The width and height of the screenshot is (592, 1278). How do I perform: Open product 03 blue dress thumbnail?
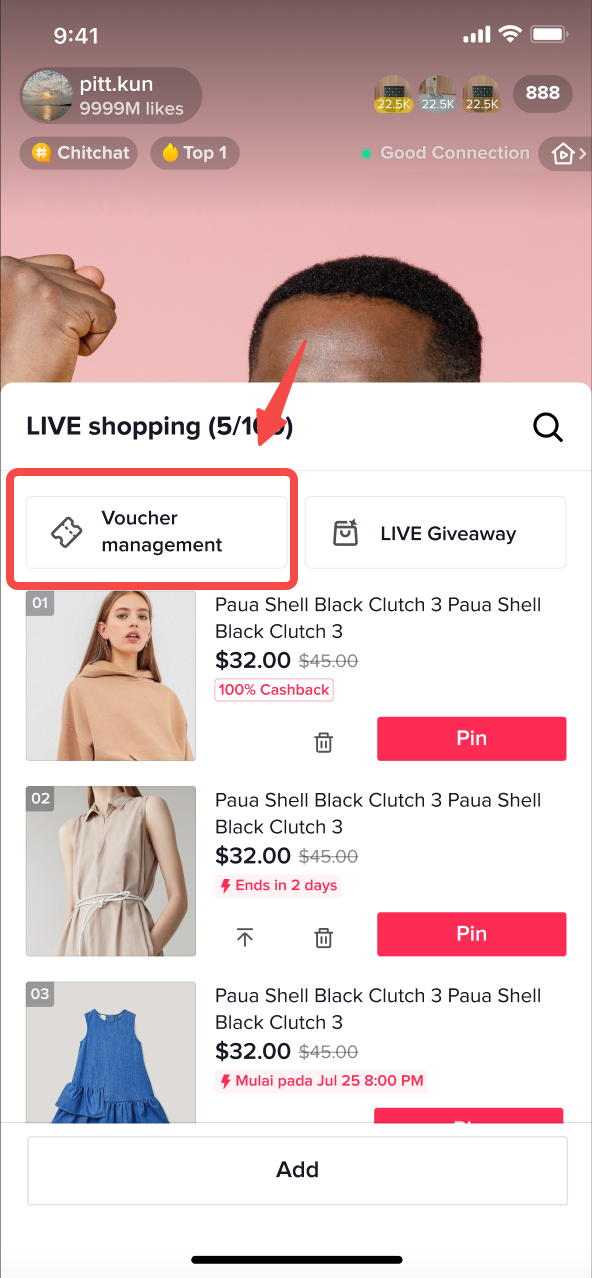(x=111, y=1052)
